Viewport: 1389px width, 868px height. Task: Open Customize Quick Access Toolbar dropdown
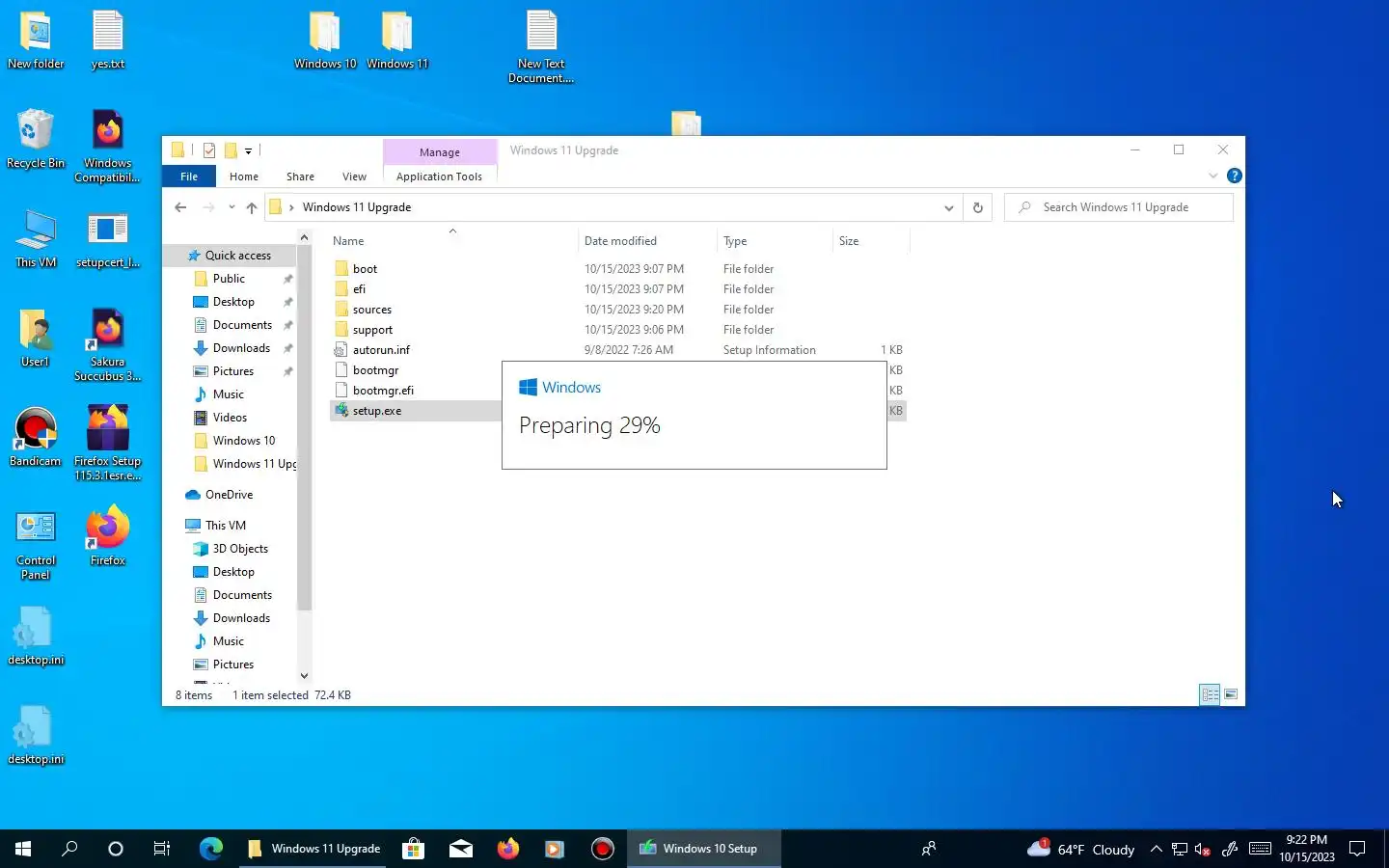point(248,150)
